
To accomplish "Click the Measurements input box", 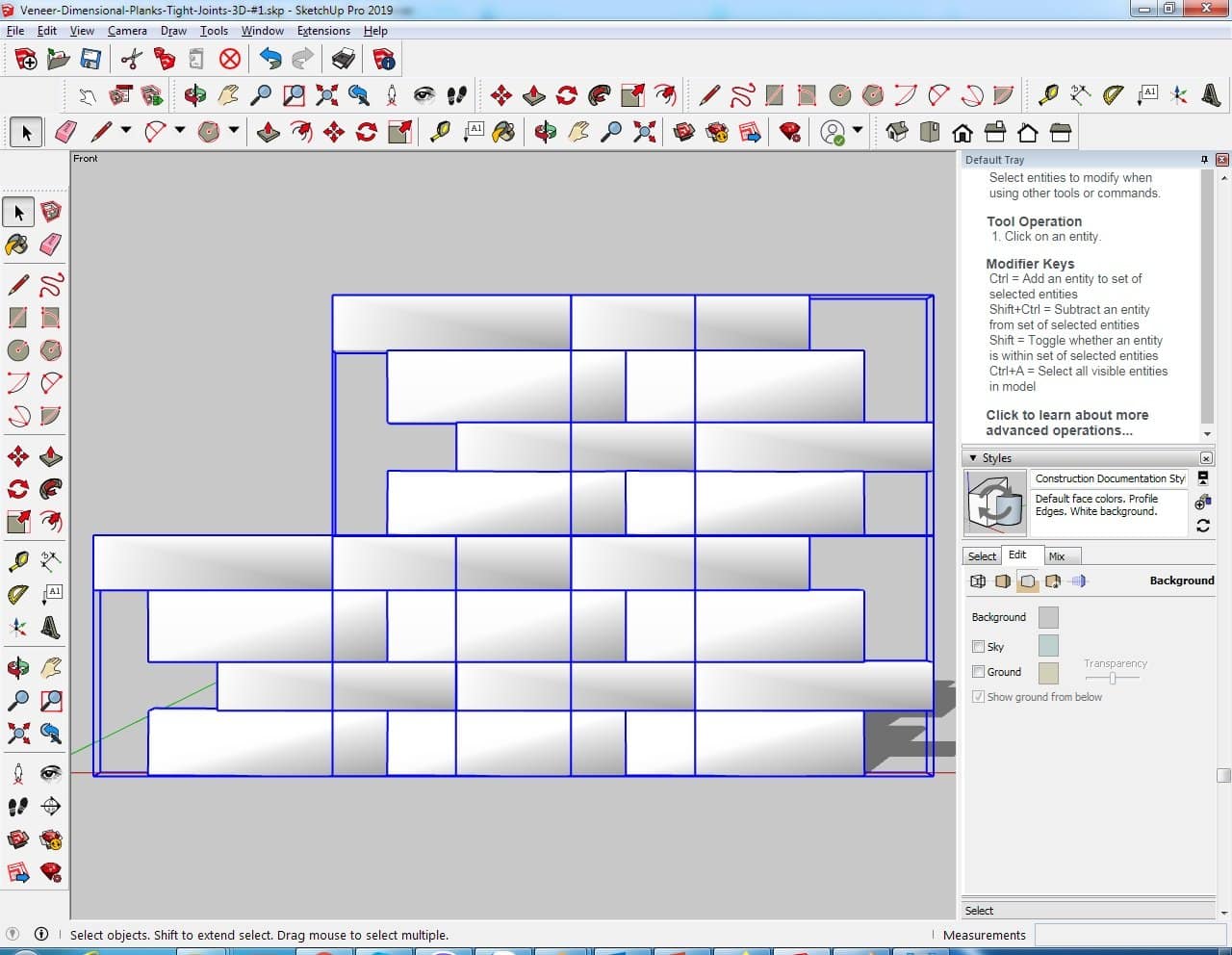I will click(1126, 935).
